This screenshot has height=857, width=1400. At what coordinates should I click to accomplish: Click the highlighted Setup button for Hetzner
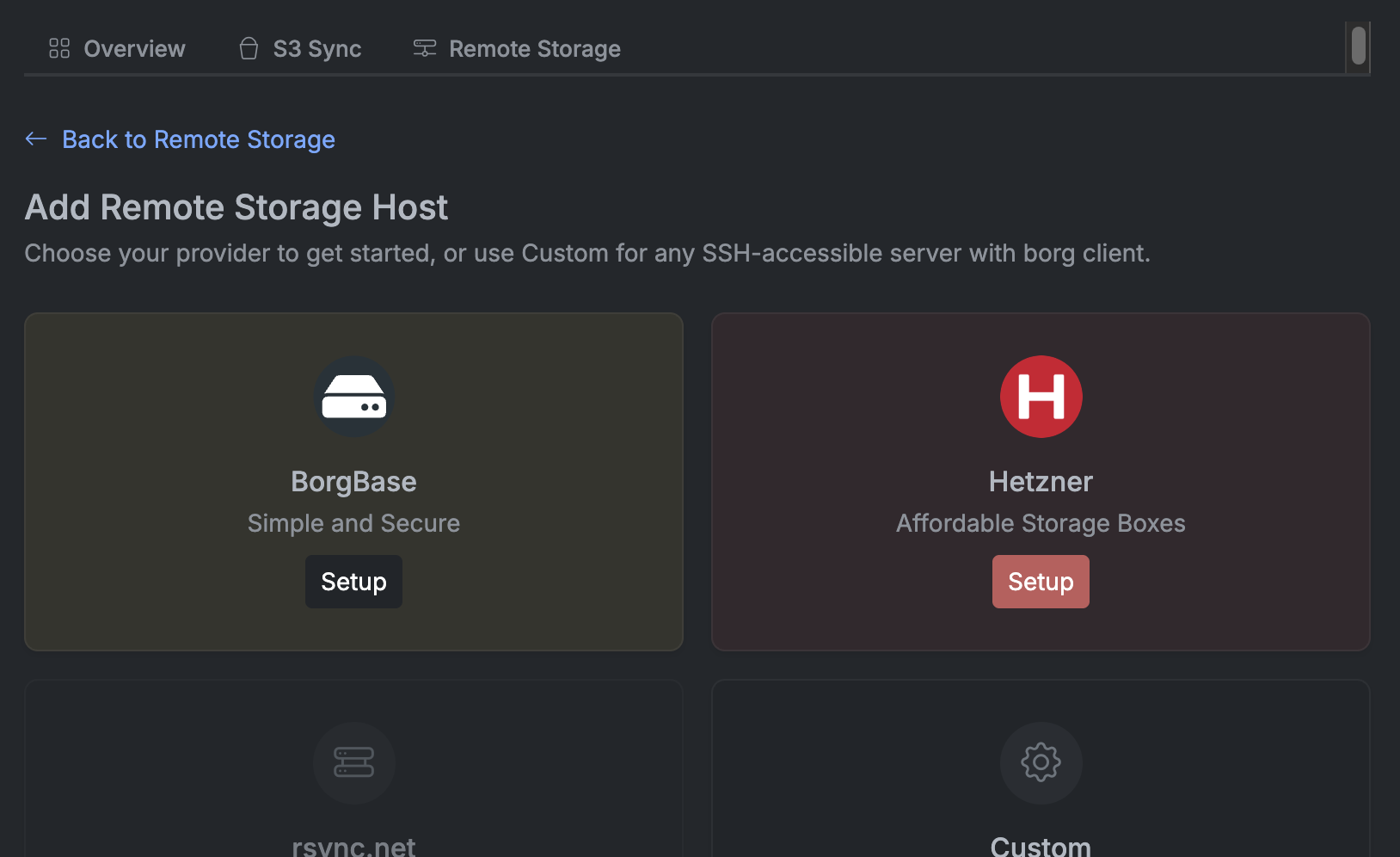(1041, 581)
